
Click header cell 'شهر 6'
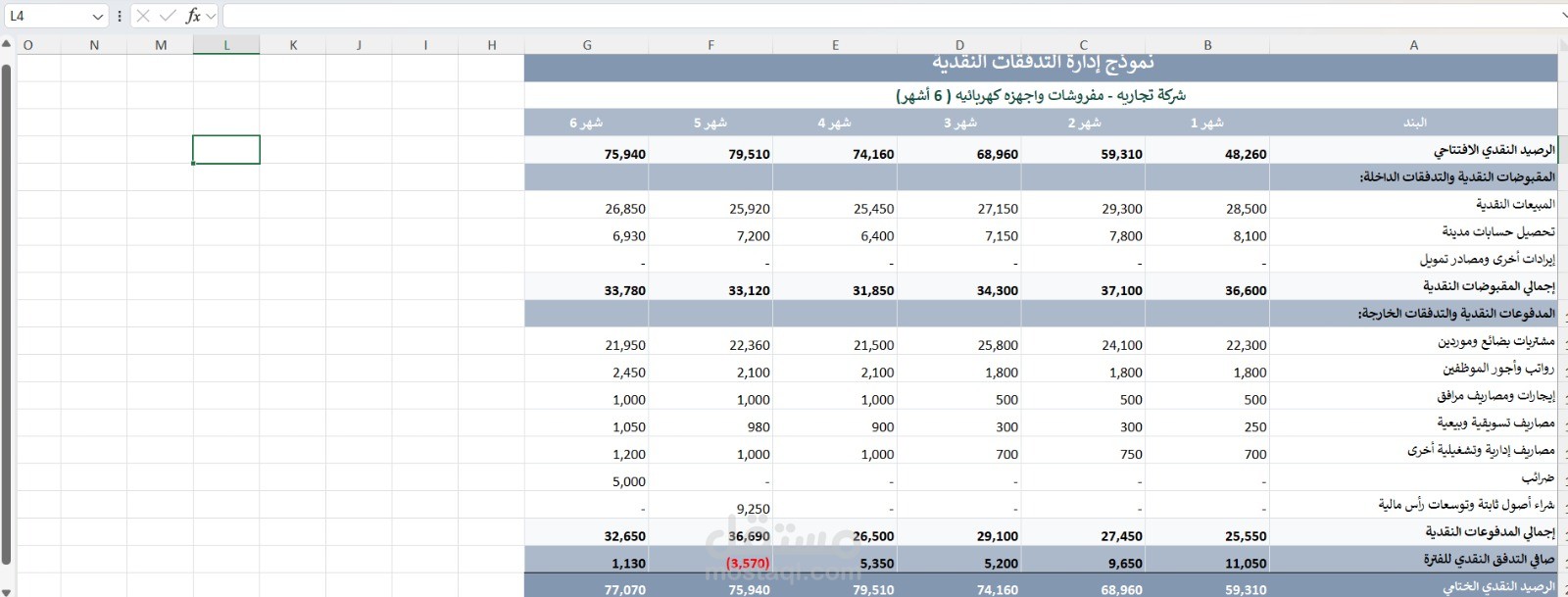tap(587, 123)
